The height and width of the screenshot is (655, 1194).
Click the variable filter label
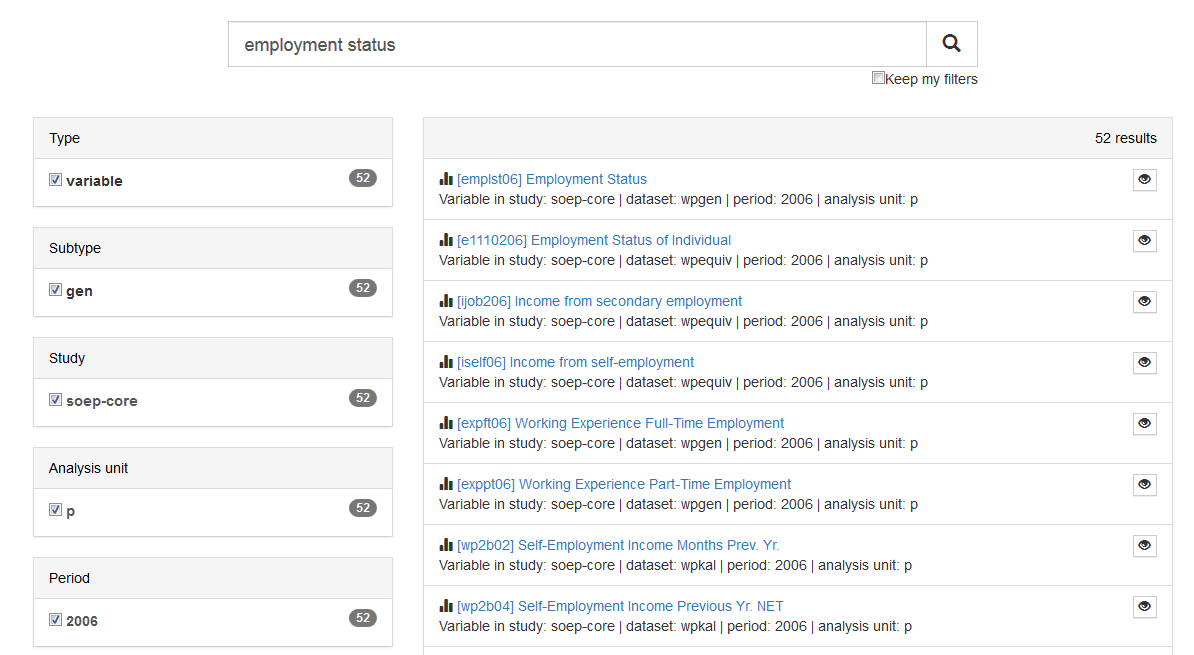coord(94,181)
